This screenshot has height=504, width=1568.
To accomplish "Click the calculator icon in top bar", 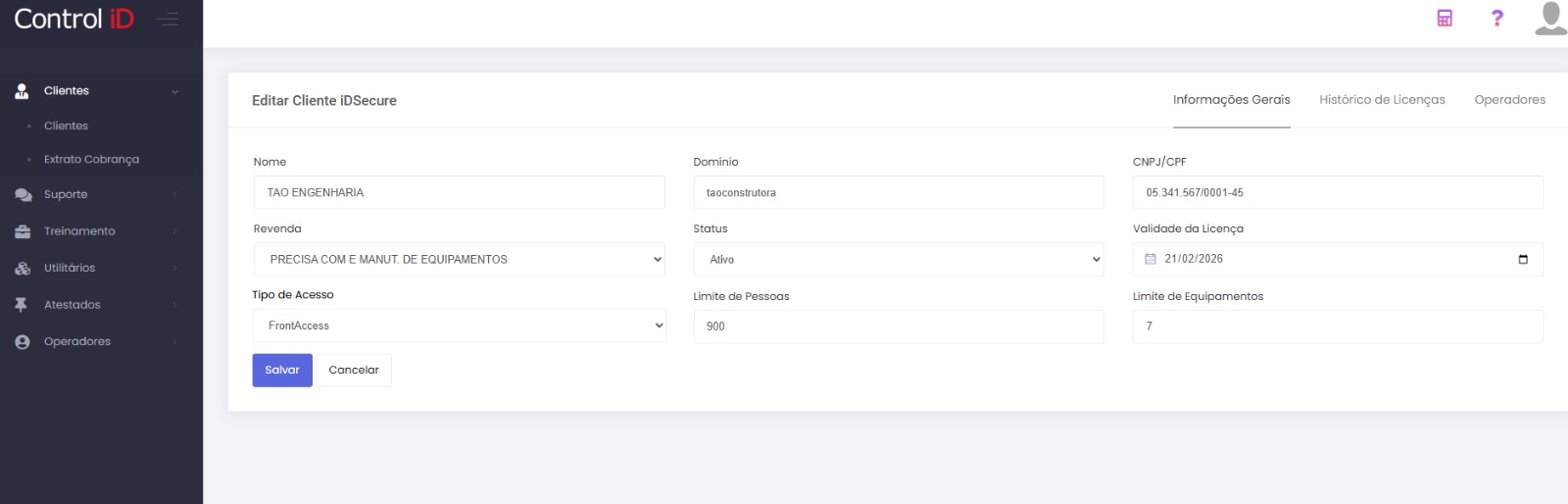I will tap(1445, 19).
